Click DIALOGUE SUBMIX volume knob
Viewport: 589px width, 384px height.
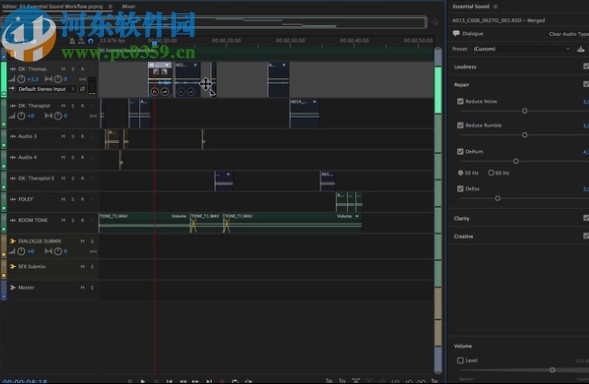(x=21, y=251)
